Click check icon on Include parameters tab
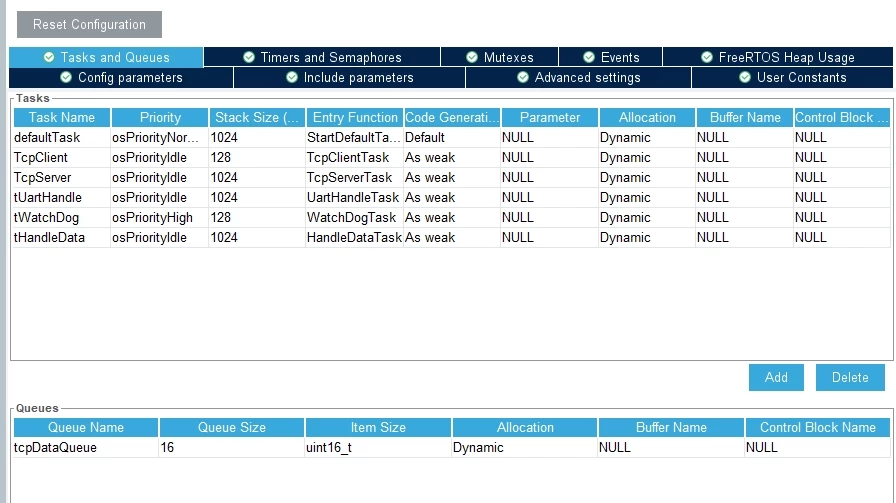 pos(291,77)
